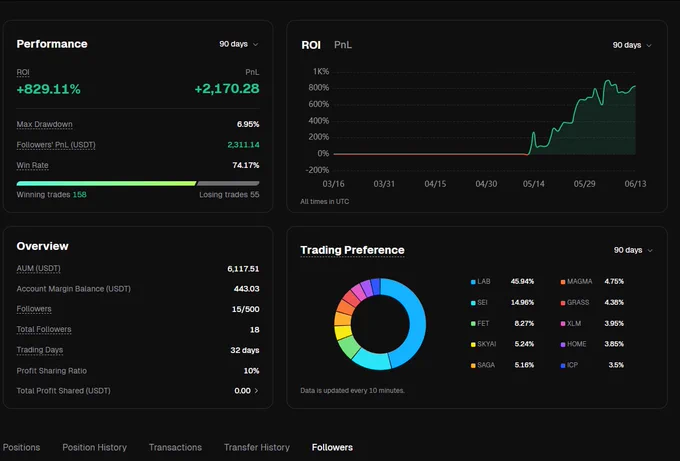Click the MAGMA legend swatch
680x461 pixels.
point(563,282)
